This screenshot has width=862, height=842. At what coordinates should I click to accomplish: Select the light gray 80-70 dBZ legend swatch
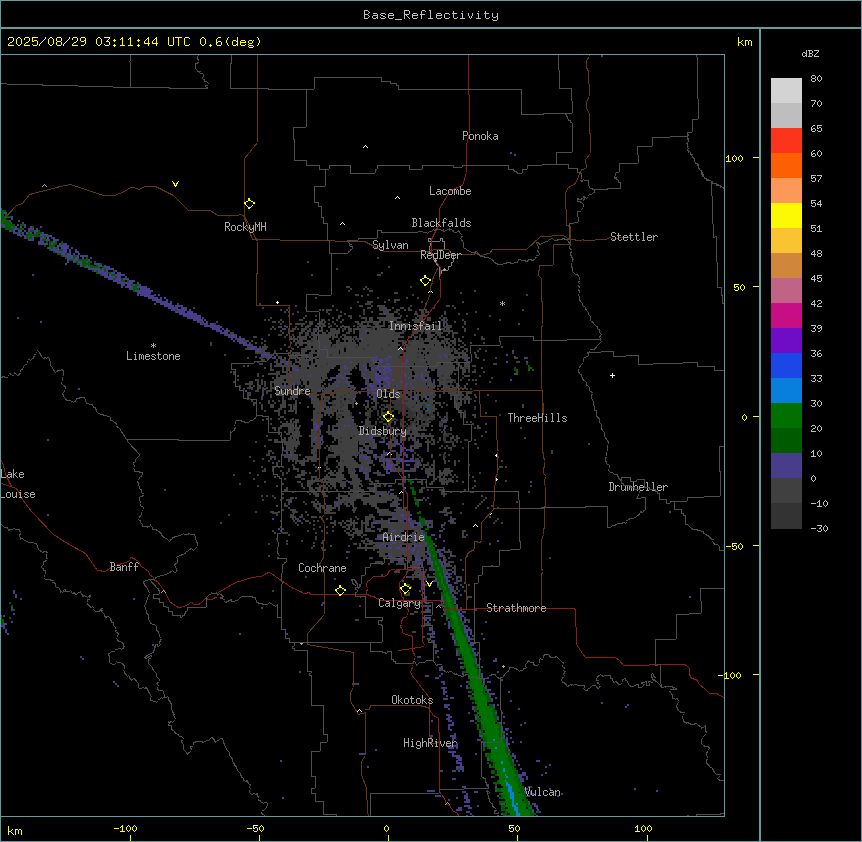[786, 91]
